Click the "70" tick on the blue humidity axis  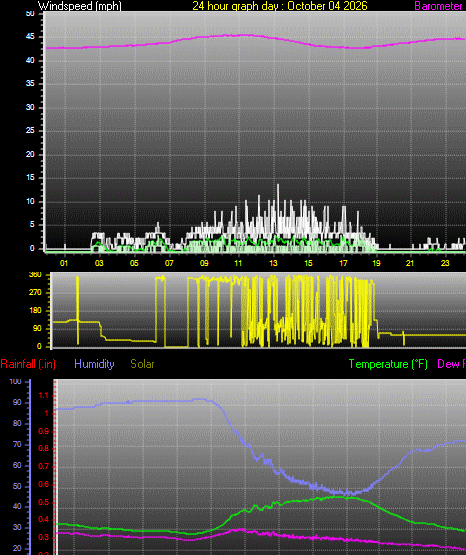coord(17,445)
